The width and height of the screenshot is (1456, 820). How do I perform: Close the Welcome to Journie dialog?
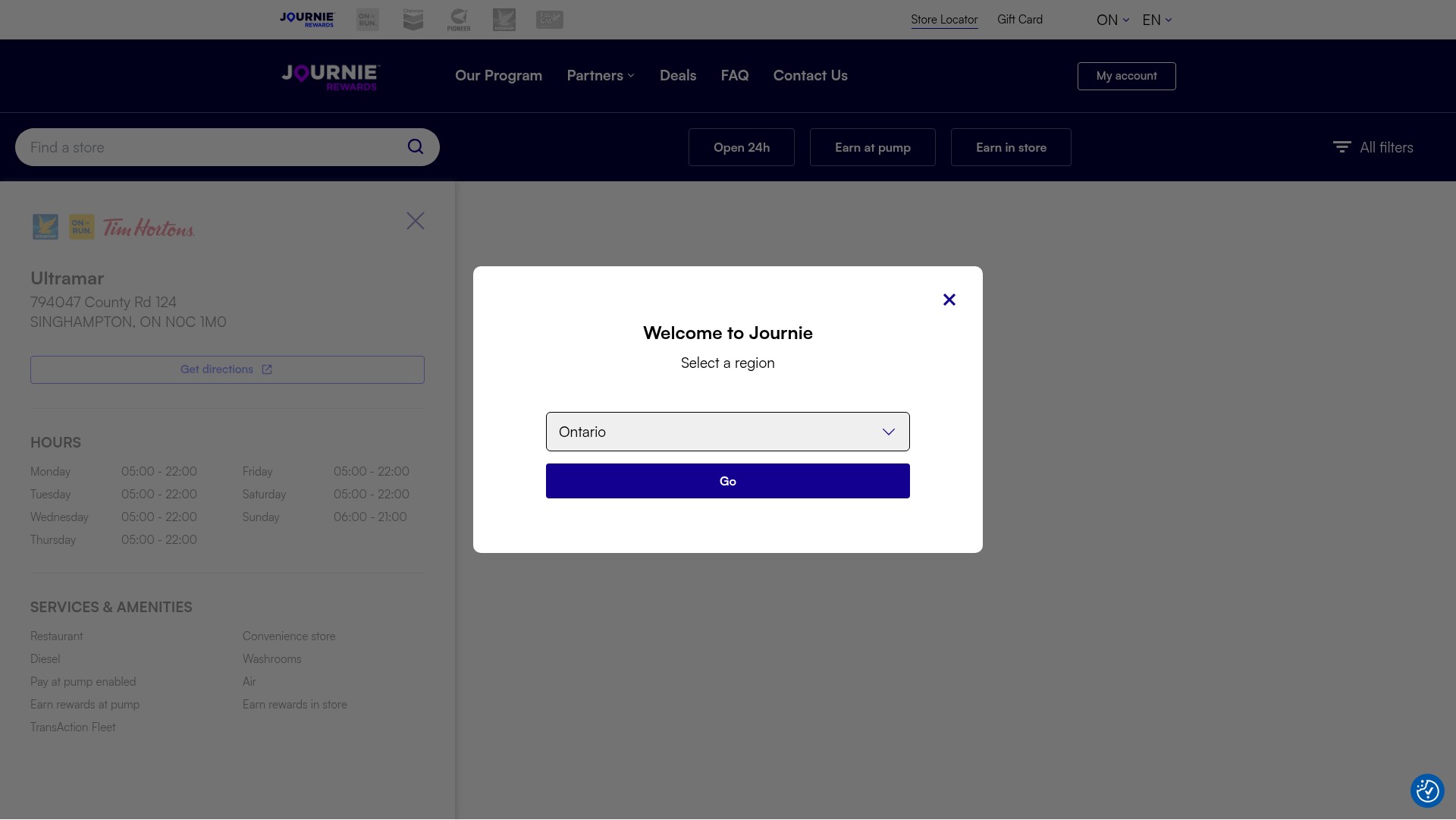[x=949, y=300]
